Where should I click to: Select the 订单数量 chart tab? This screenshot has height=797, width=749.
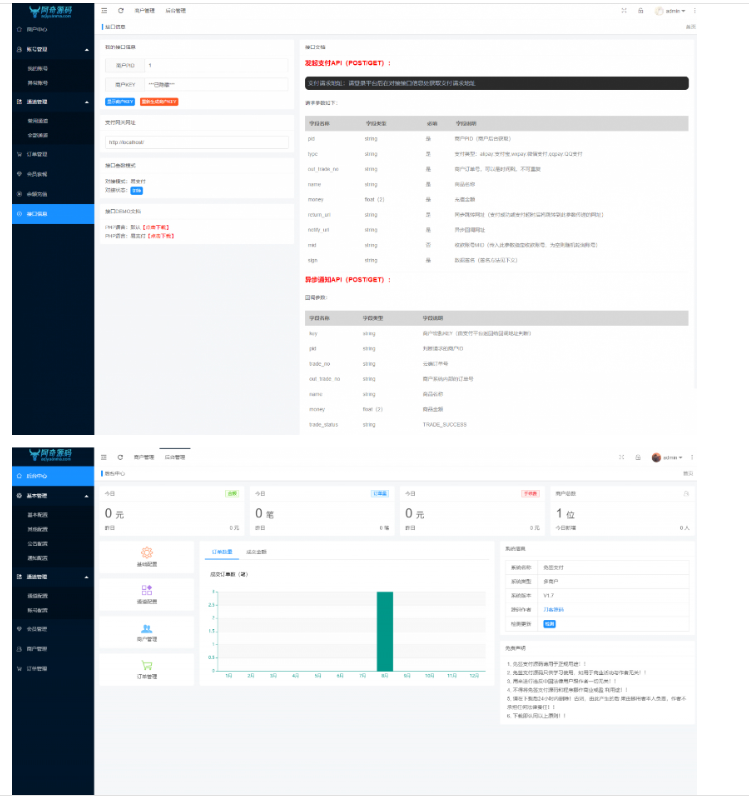pyautogui.click(x=221, y=552)
